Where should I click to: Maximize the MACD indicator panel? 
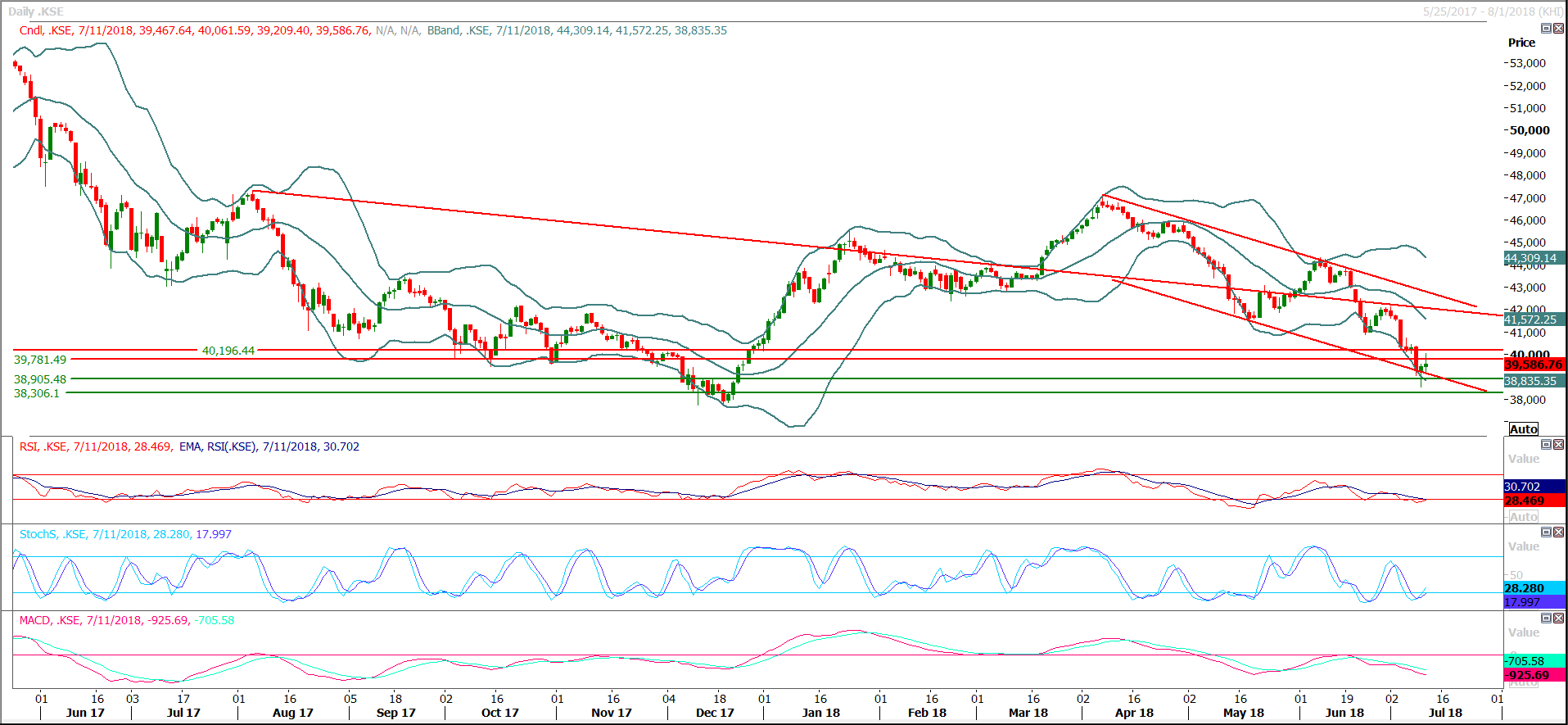(x=1546, y=619)
